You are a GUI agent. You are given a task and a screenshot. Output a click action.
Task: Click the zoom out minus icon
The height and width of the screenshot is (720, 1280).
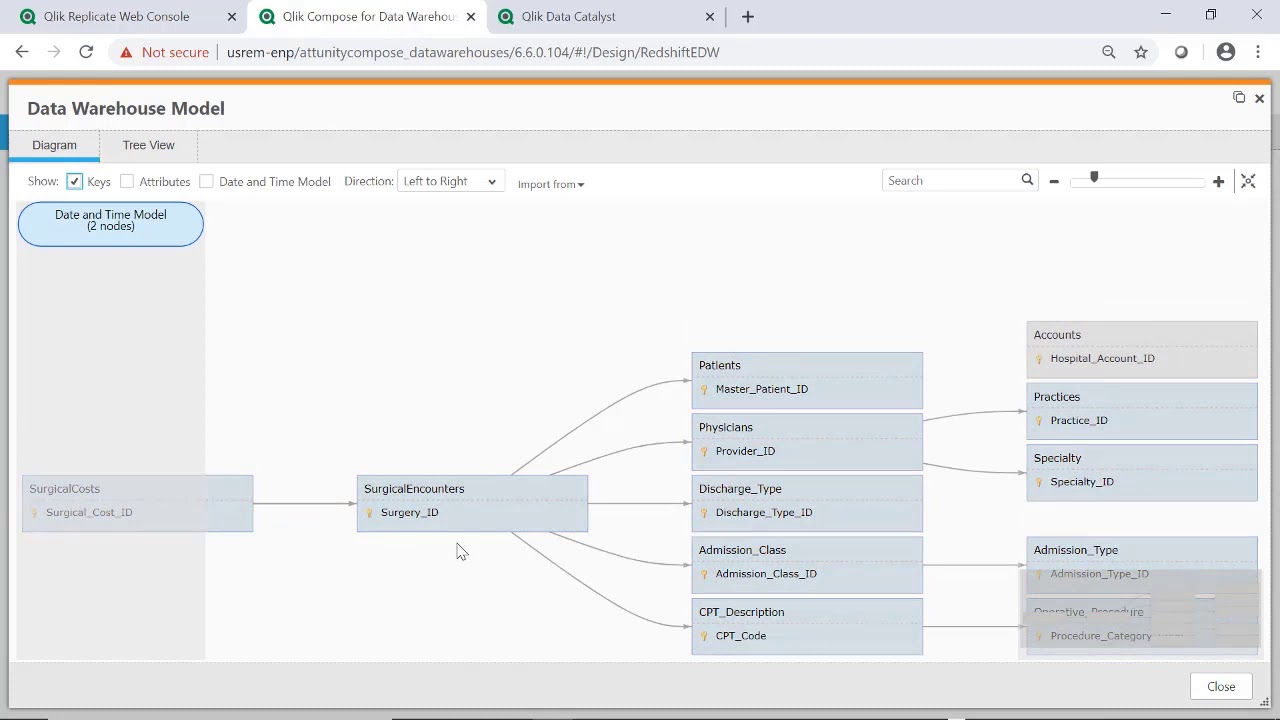click(1054, 181)
